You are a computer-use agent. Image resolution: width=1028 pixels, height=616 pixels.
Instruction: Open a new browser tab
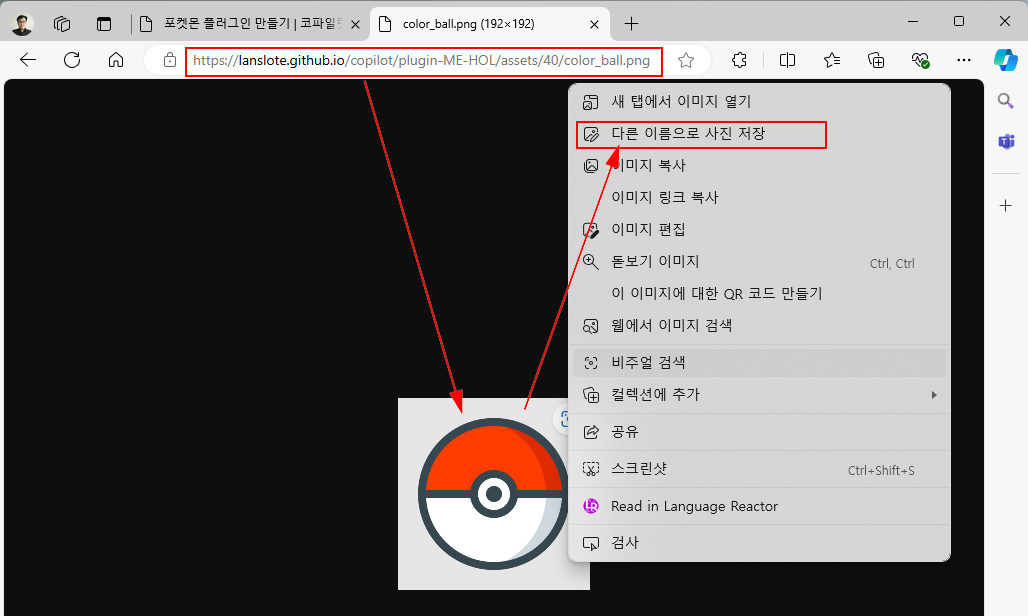(631, 24)
